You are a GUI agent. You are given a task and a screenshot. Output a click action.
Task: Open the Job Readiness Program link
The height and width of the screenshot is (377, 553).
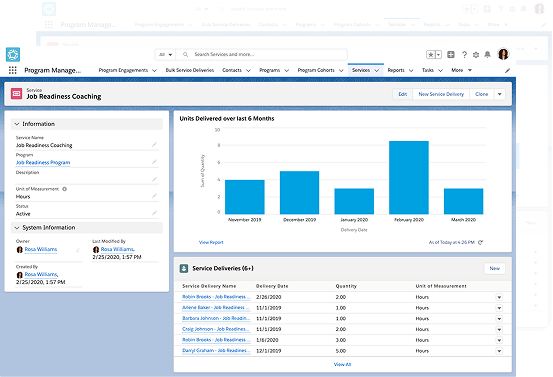pyautogui.click(x=43, y=163)
